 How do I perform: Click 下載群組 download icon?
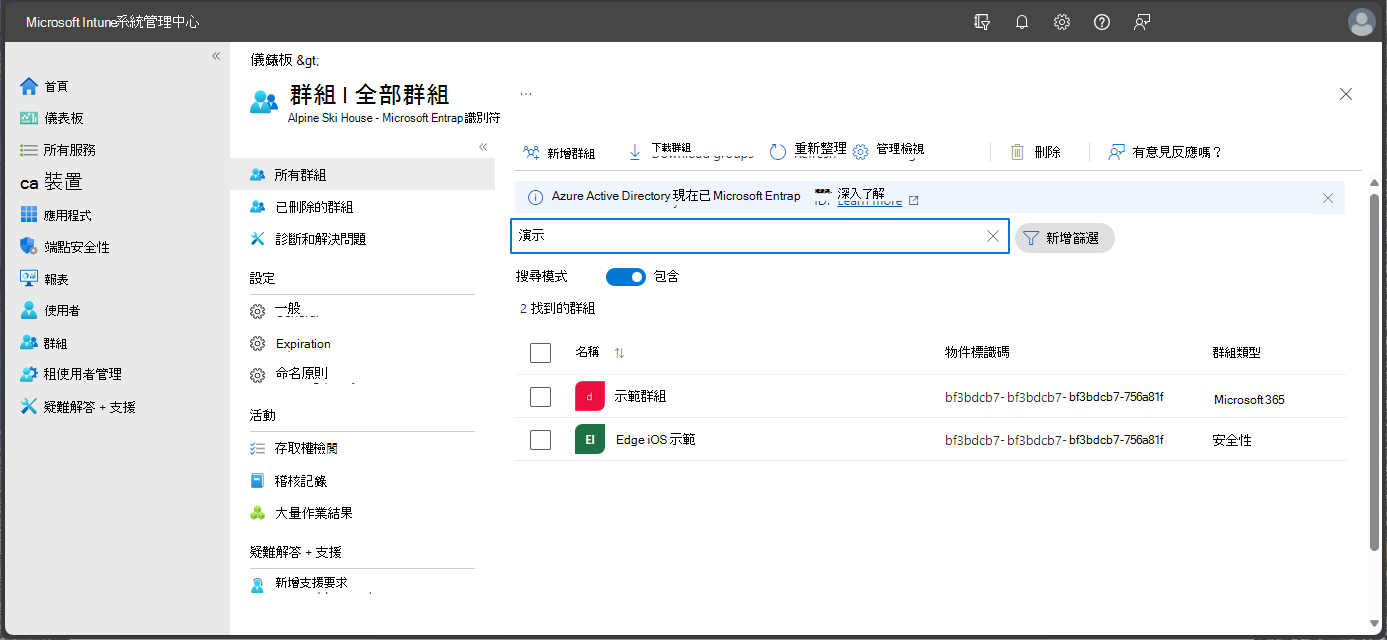634,152
